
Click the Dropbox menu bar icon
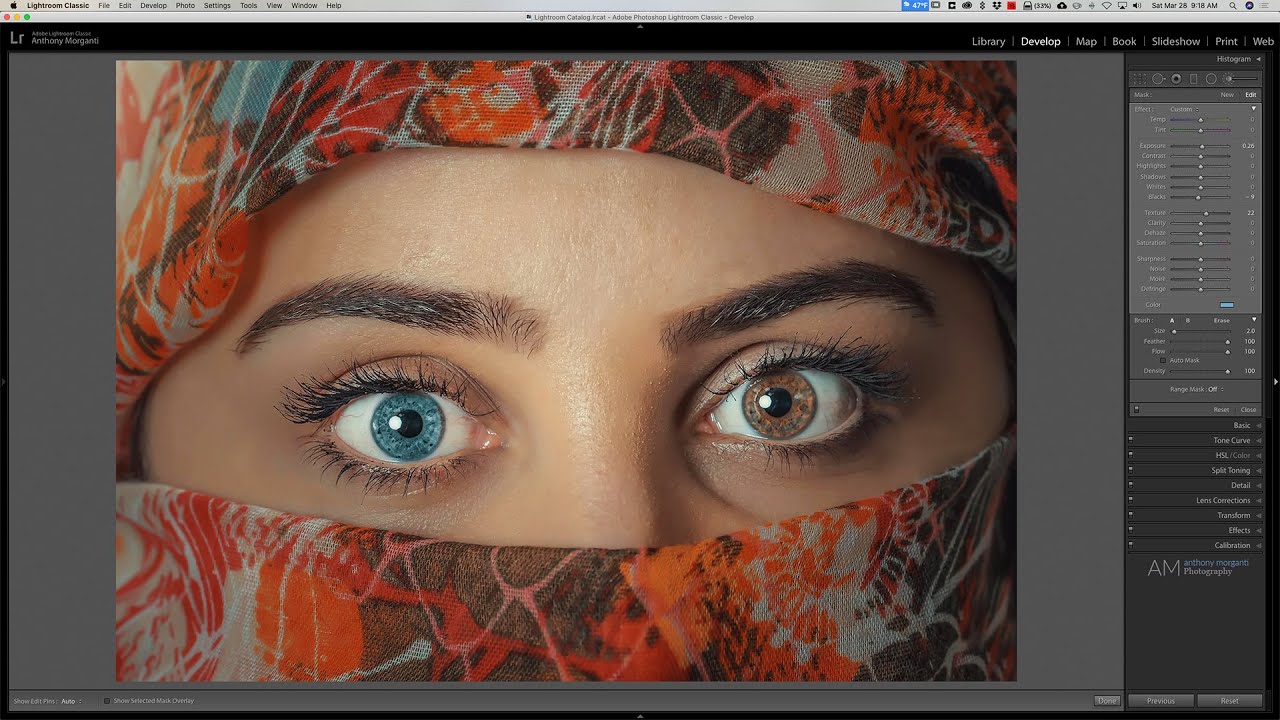coord(996,5)
